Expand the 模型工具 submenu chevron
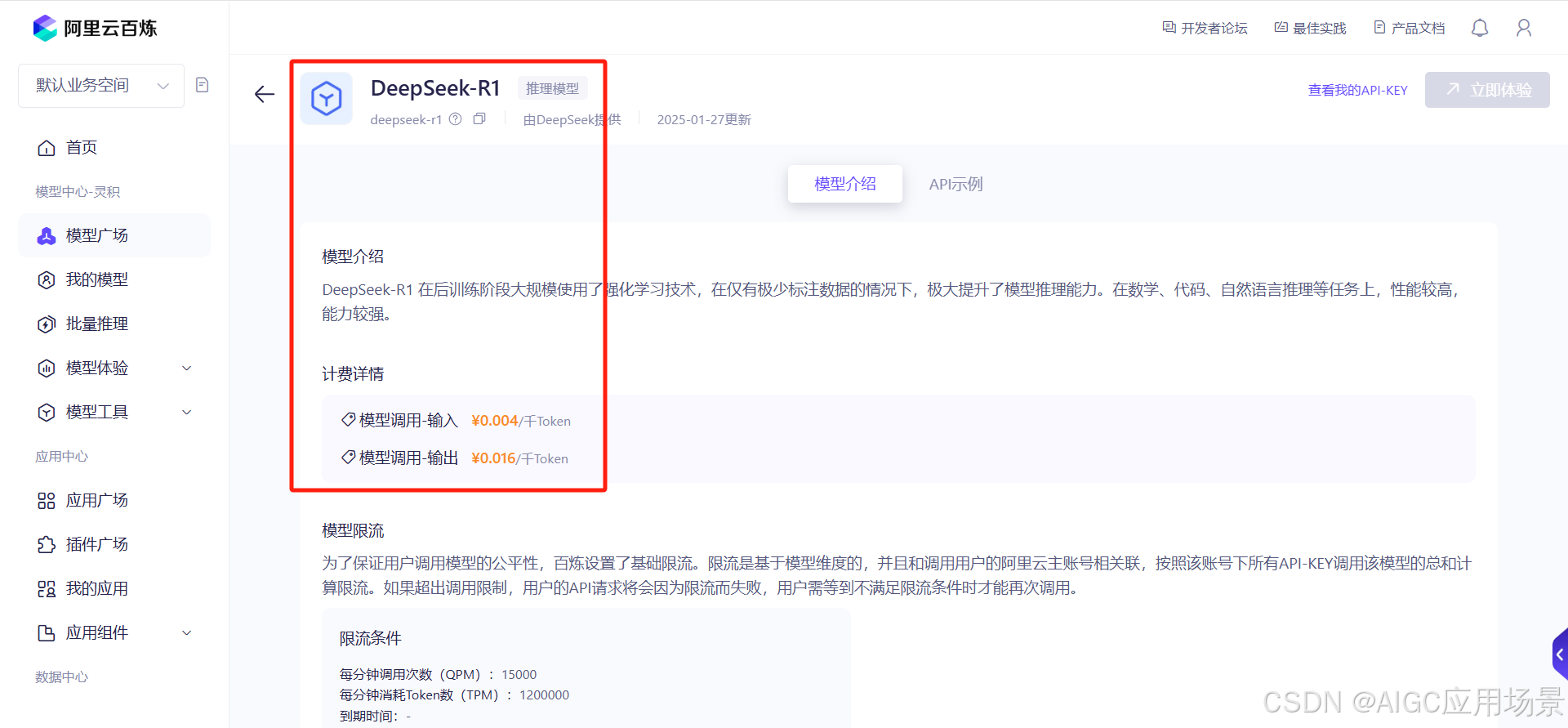Image resolution: width=1568 pixels, height=728 pixels. pos(186,412)
